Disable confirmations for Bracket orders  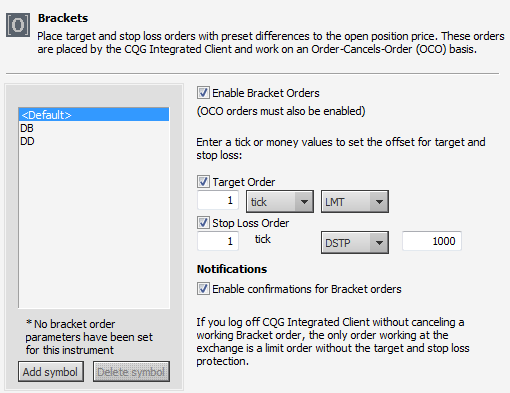pyautogui.click(x=203, y=289)
